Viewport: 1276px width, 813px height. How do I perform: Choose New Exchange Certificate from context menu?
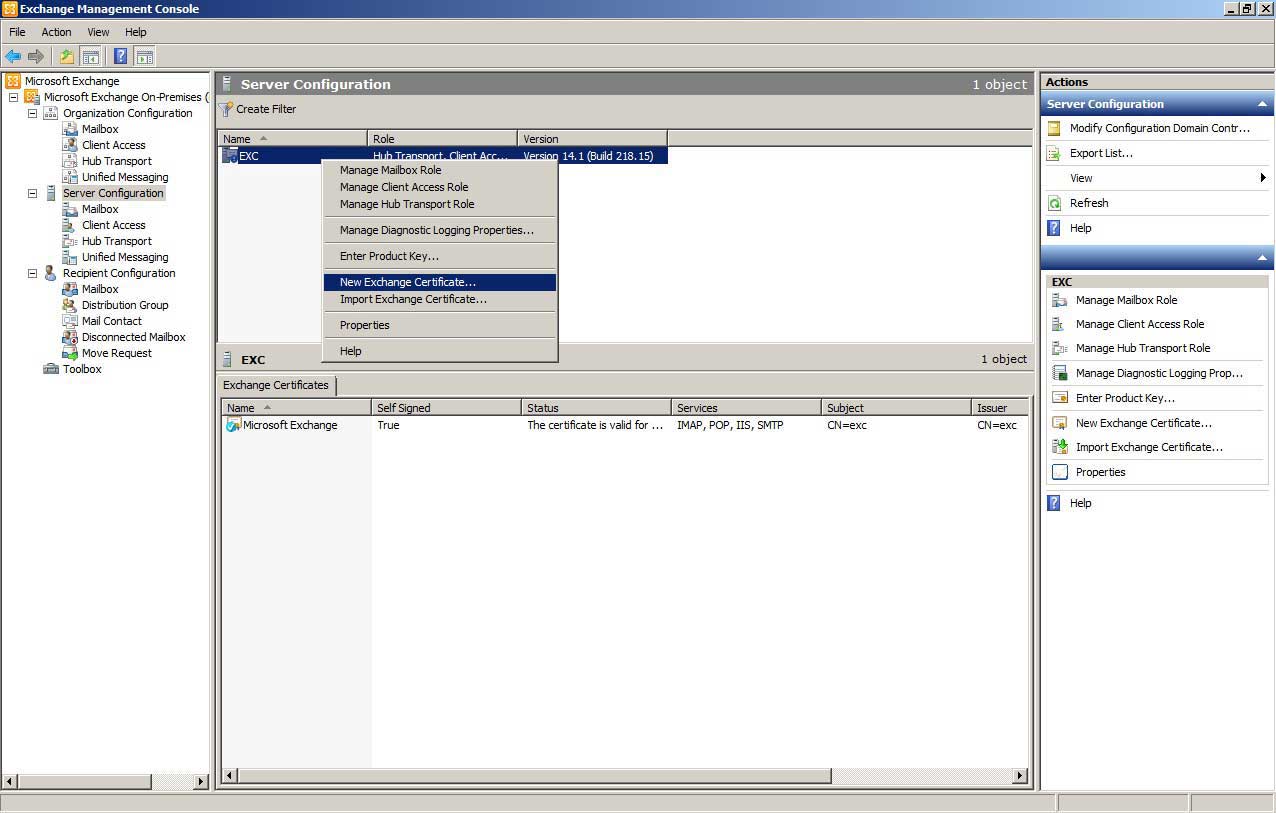[x=408, y=282]
